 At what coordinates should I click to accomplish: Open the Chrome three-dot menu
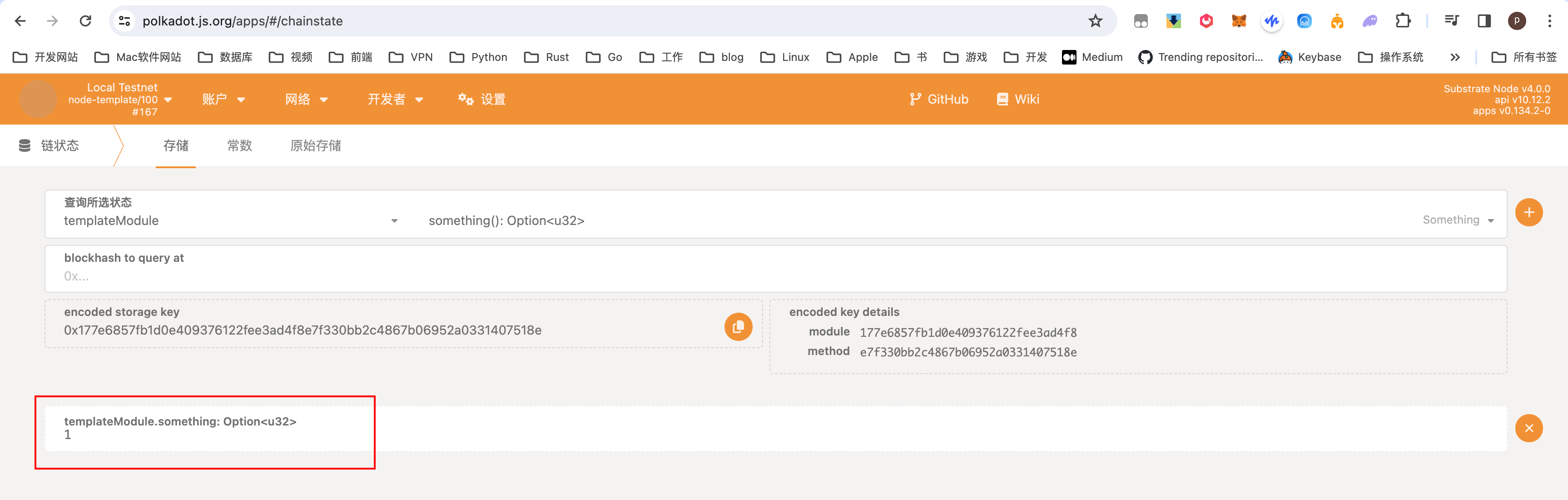(1549, 21)
